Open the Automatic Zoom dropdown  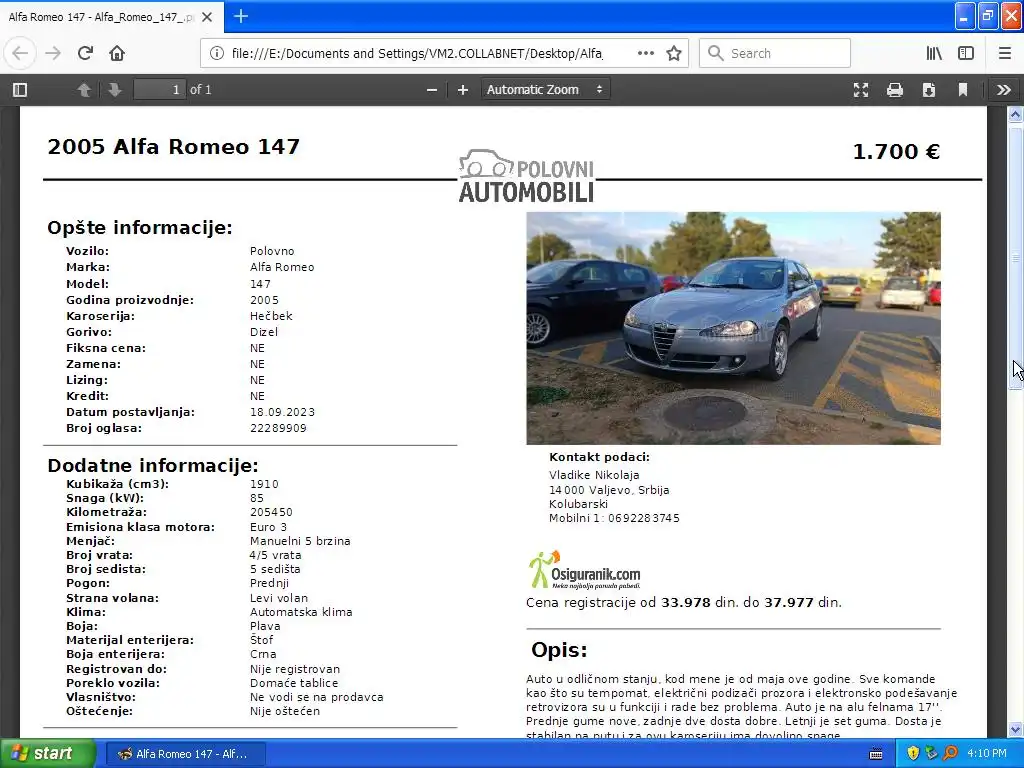point(545,89)
